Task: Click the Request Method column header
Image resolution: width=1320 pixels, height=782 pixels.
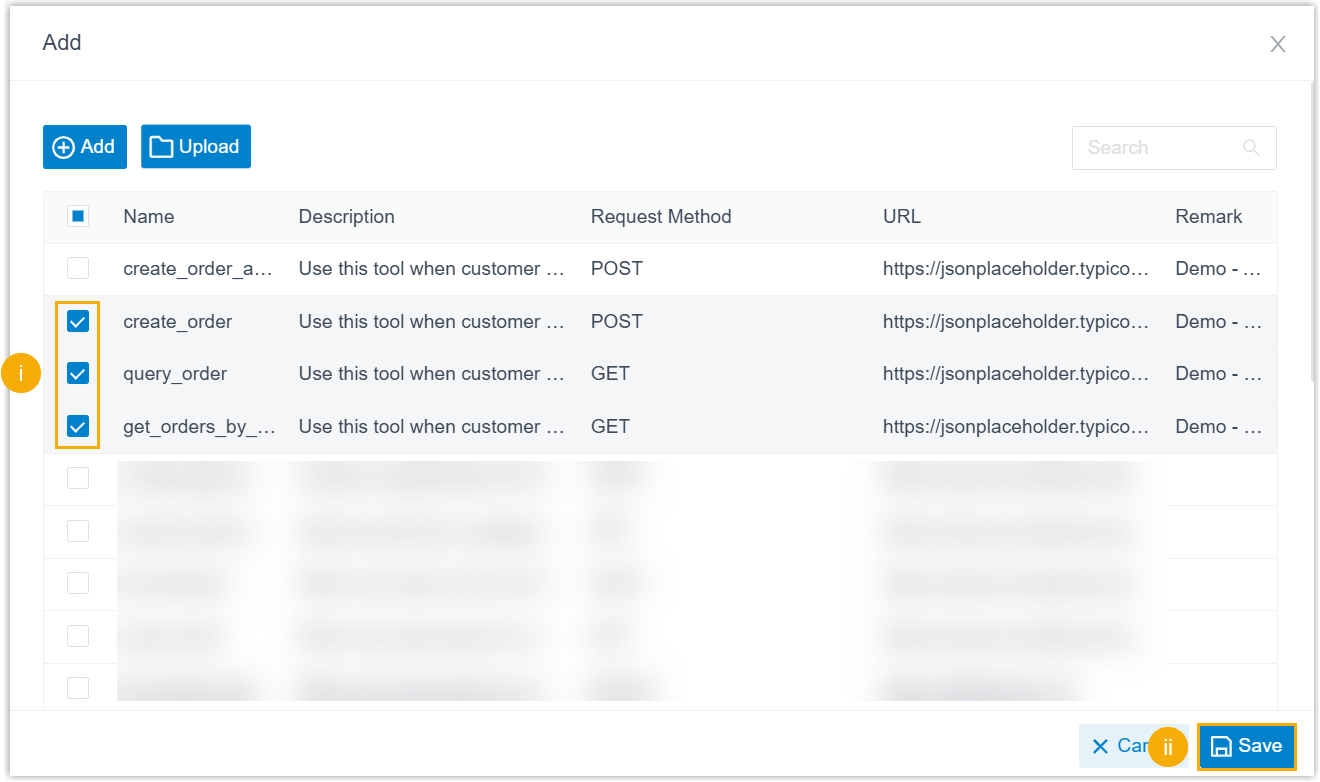Action: click(661, 217)
